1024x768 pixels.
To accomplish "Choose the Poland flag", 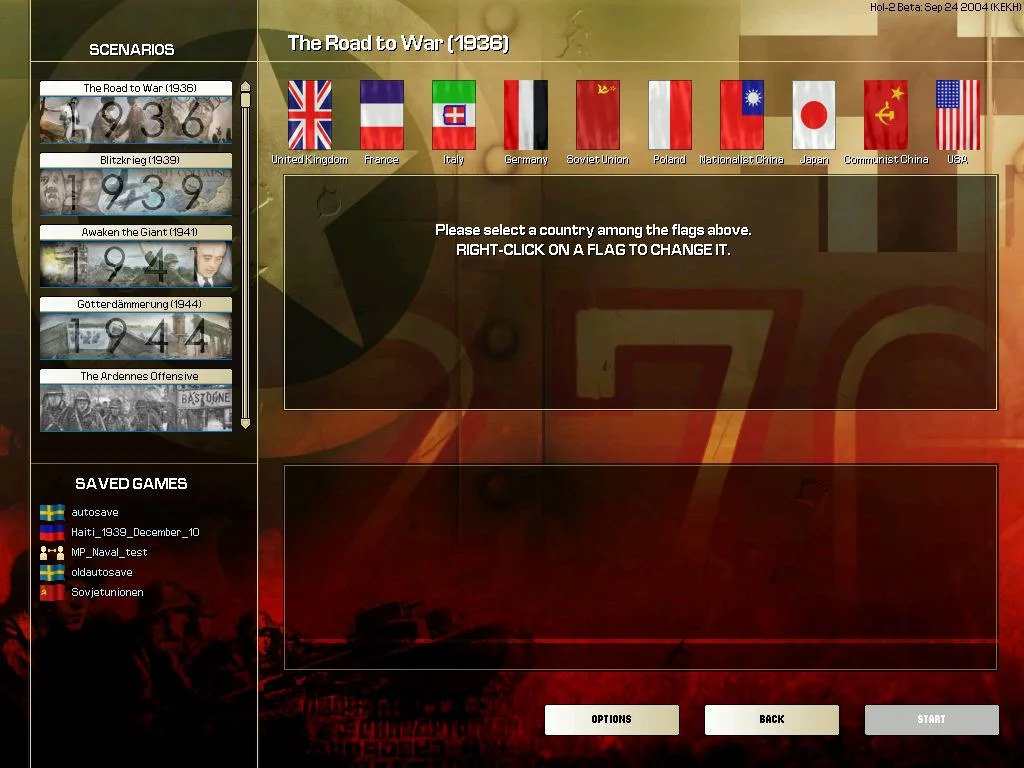I will pyautogui.click(x=669, y=115).
